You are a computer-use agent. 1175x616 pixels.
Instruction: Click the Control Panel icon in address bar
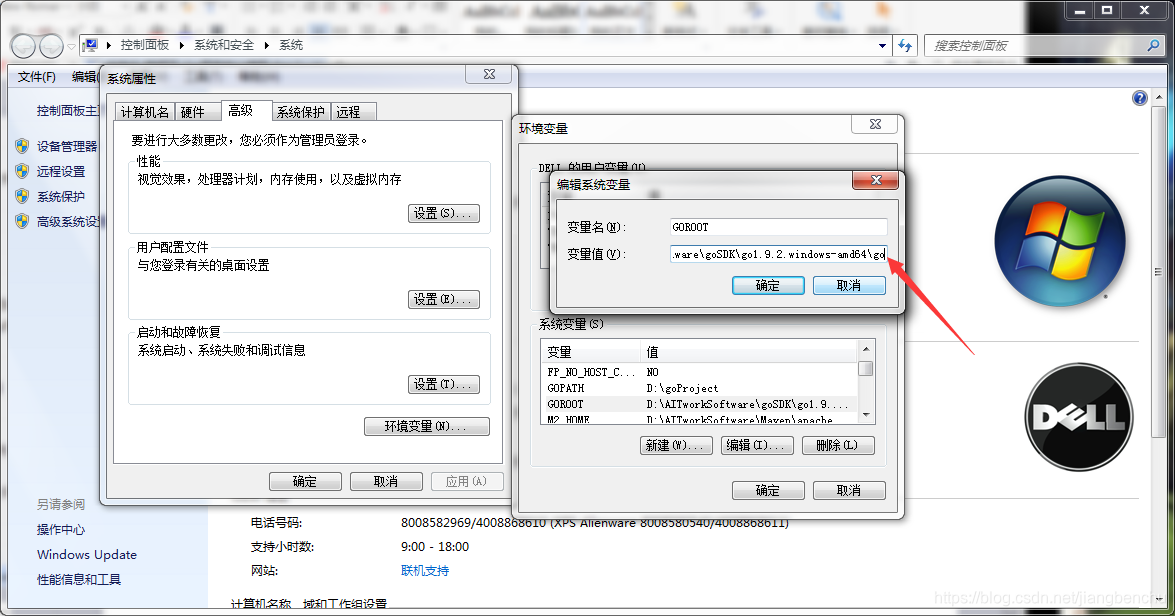90,45
